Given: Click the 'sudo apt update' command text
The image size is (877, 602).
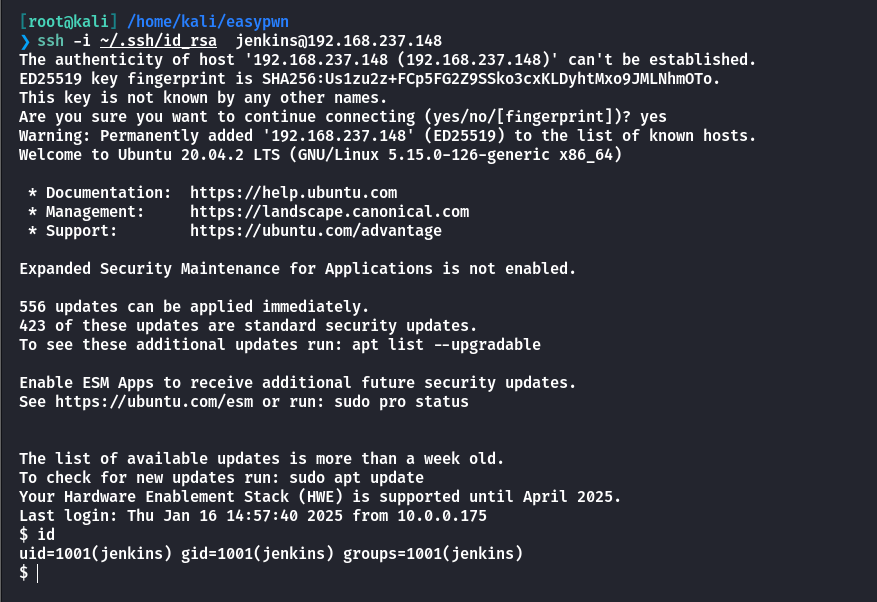Looking at the screenshot, I should [356, 478].
